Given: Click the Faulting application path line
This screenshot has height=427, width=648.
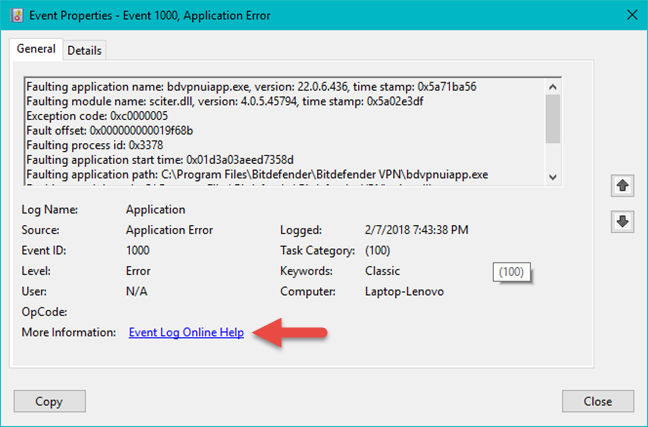Looking at the screenshot, I should click(x=257, y=174).
